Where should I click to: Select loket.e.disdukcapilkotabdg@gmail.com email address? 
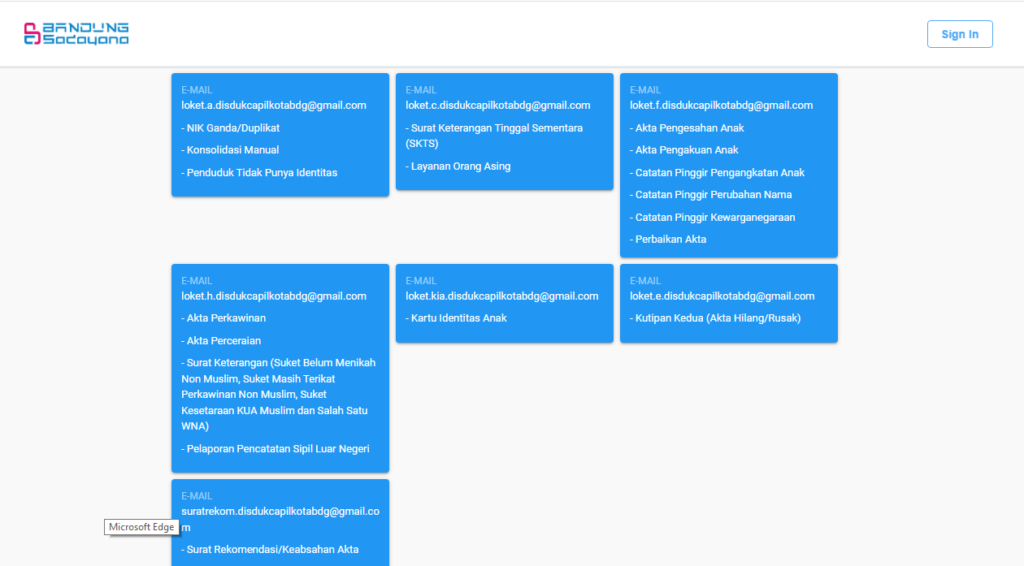722,296
